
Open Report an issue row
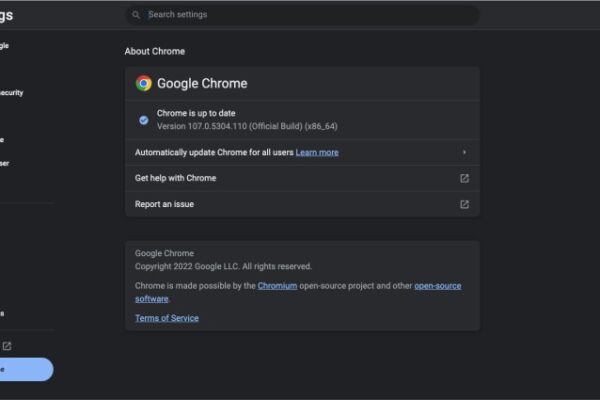(302, 204)
